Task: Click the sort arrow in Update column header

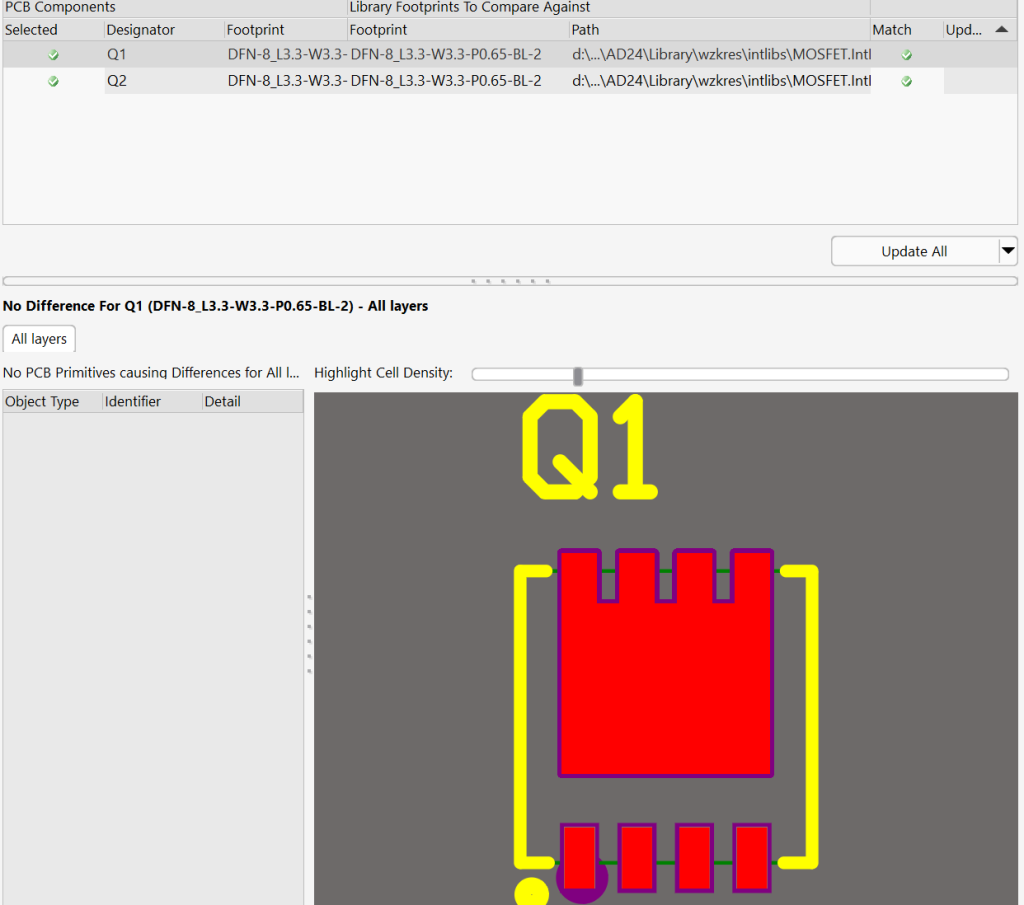Action: [1001, 30]
